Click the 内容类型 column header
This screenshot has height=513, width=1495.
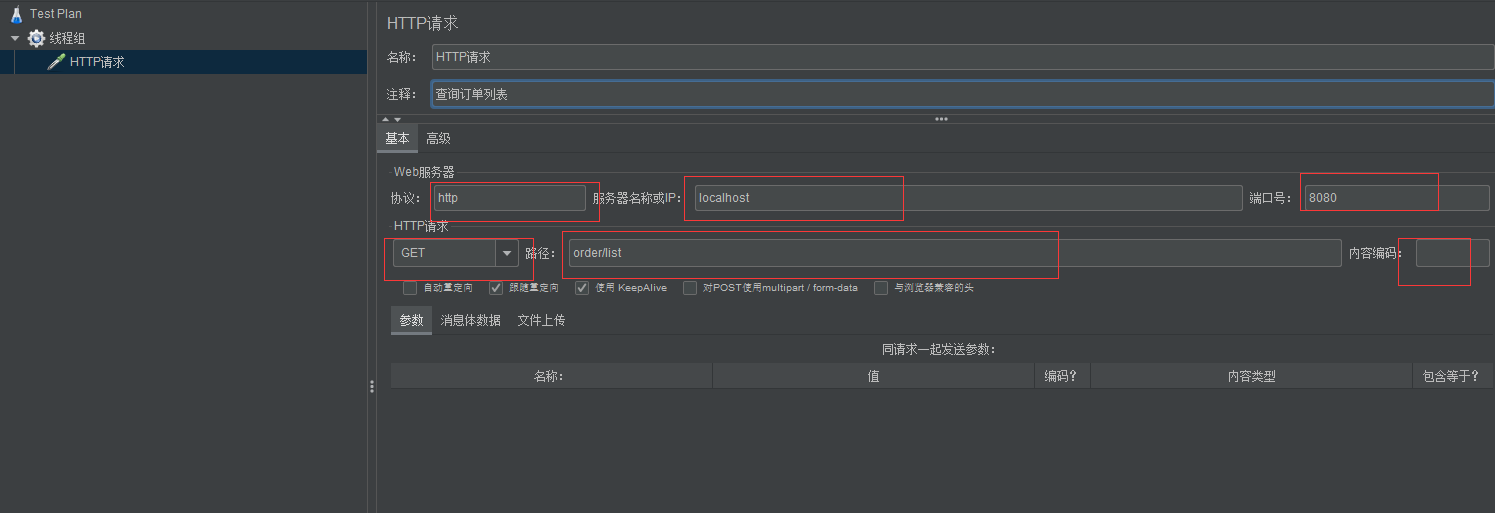point(1251,376)
